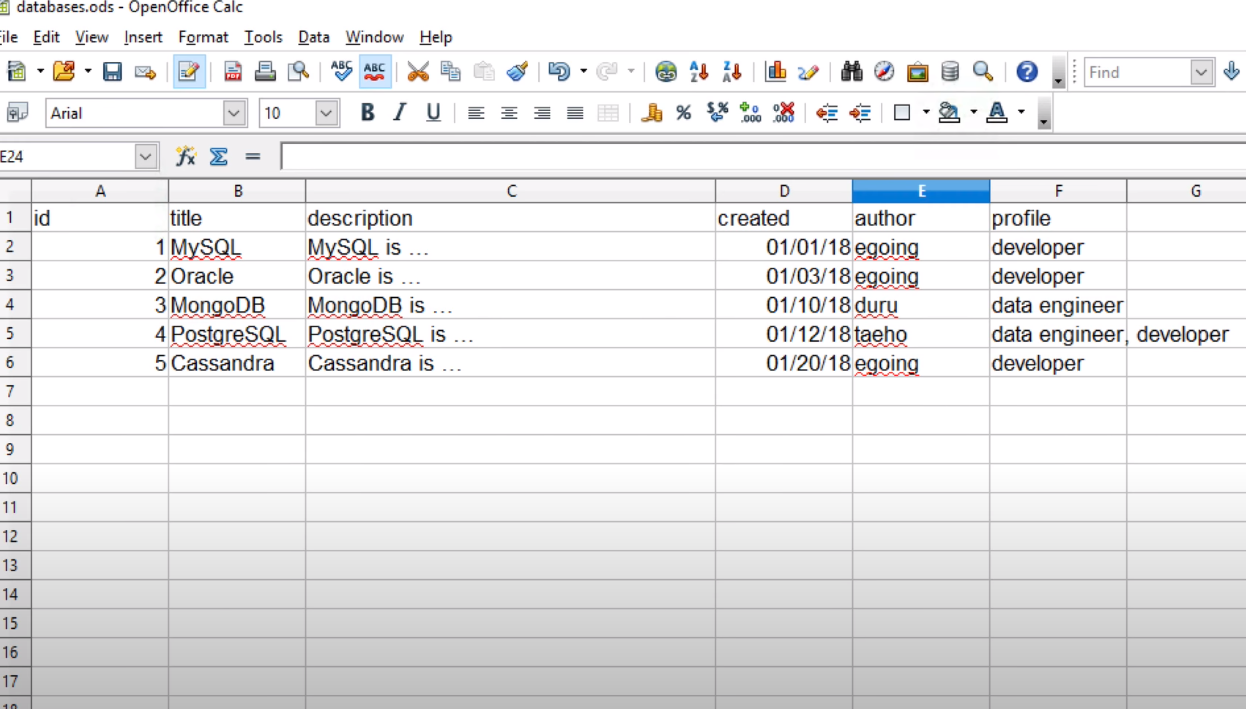Click Increase Indent icon
Screen dimensions: 1246x709
tap(860, 113)
